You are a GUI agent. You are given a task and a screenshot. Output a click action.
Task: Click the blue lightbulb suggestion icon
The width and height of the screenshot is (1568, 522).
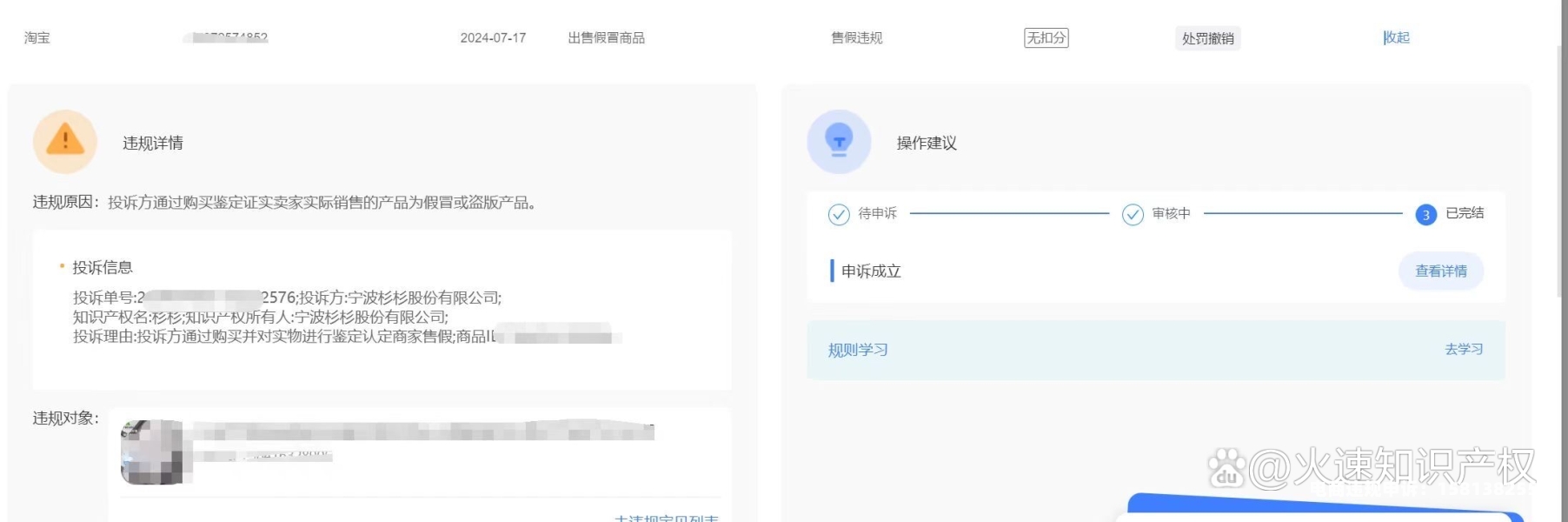[x=839, y=141]
